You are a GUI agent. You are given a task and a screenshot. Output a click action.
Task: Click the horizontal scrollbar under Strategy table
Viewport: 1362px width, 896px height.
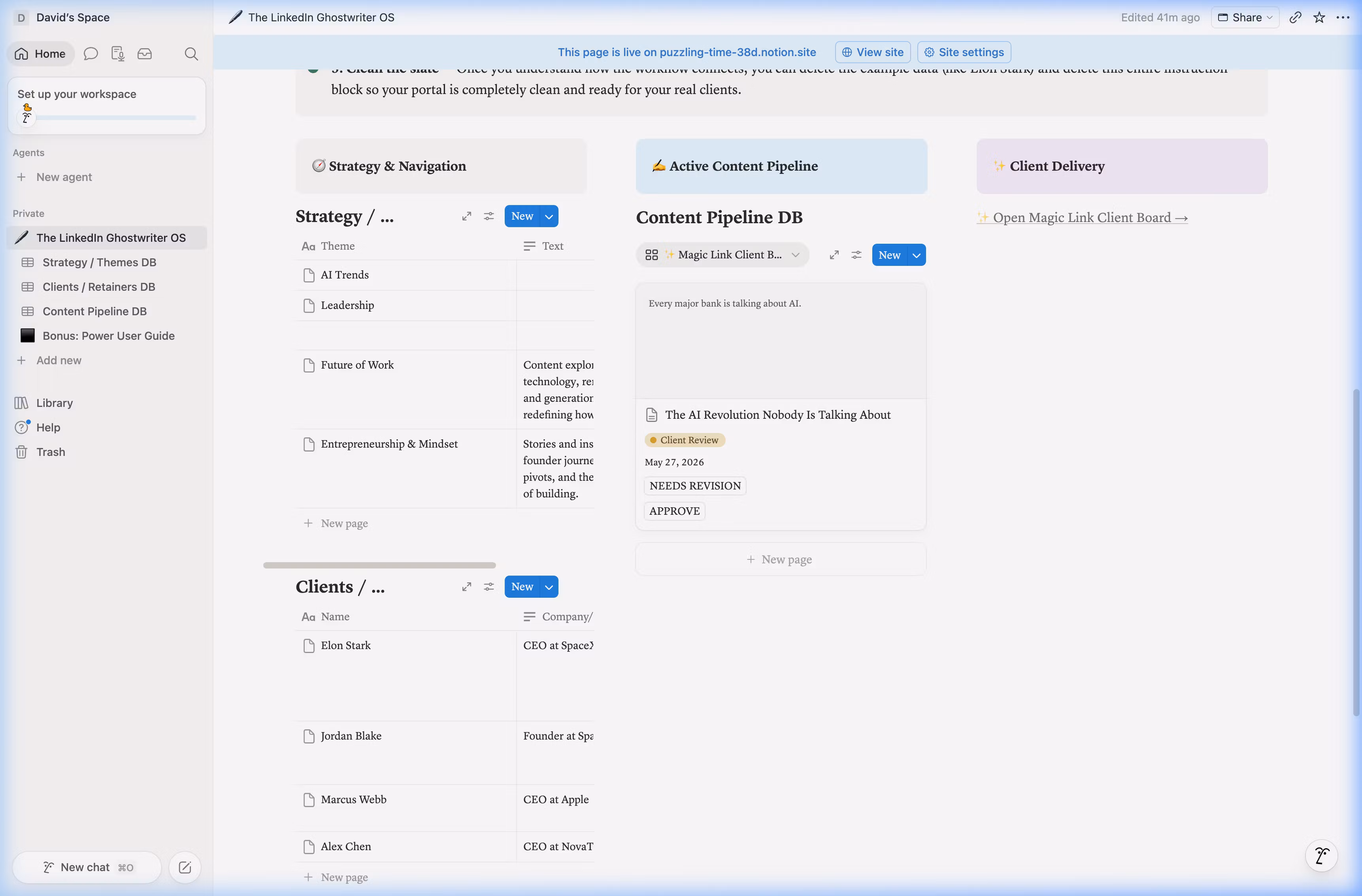379,565
